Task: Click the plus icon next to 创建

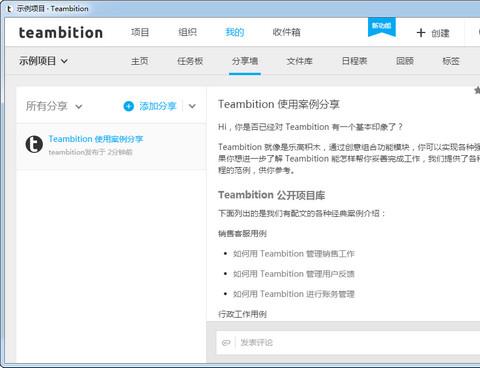Action: pos(421,33)
